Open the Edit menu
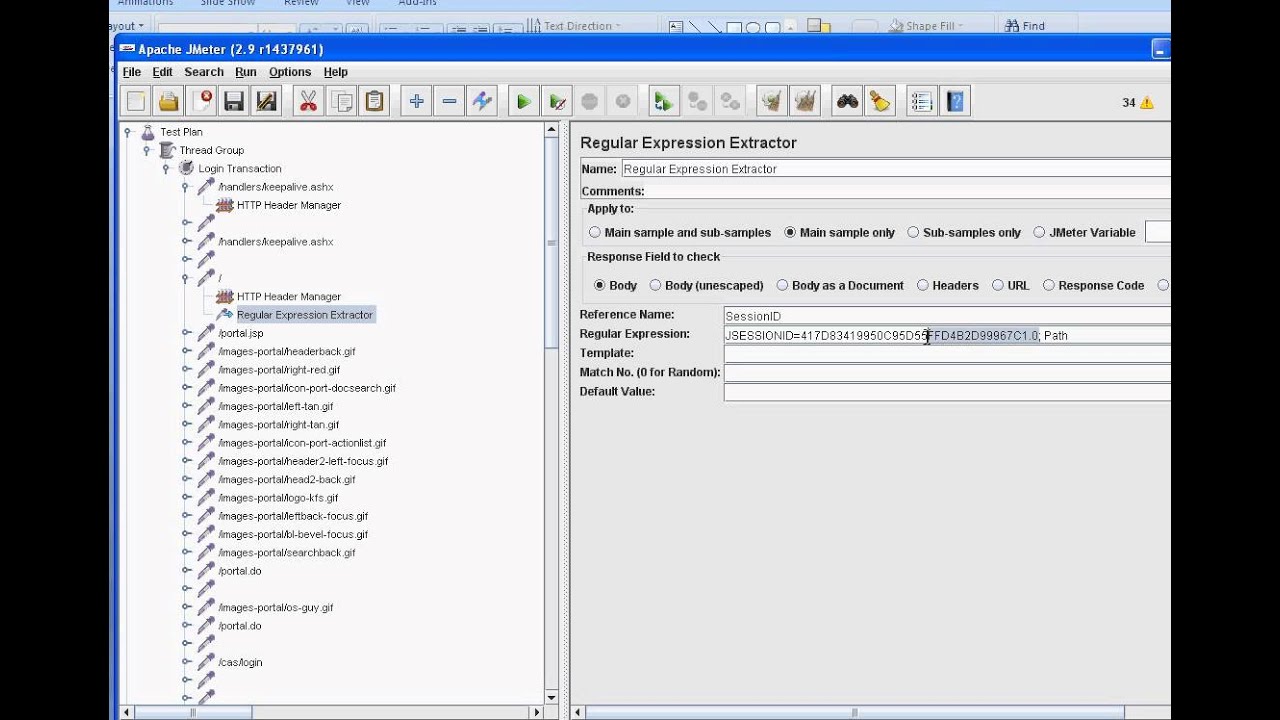Image resolution: width=1280 pixels, height=720 pixels. (162, 72)
